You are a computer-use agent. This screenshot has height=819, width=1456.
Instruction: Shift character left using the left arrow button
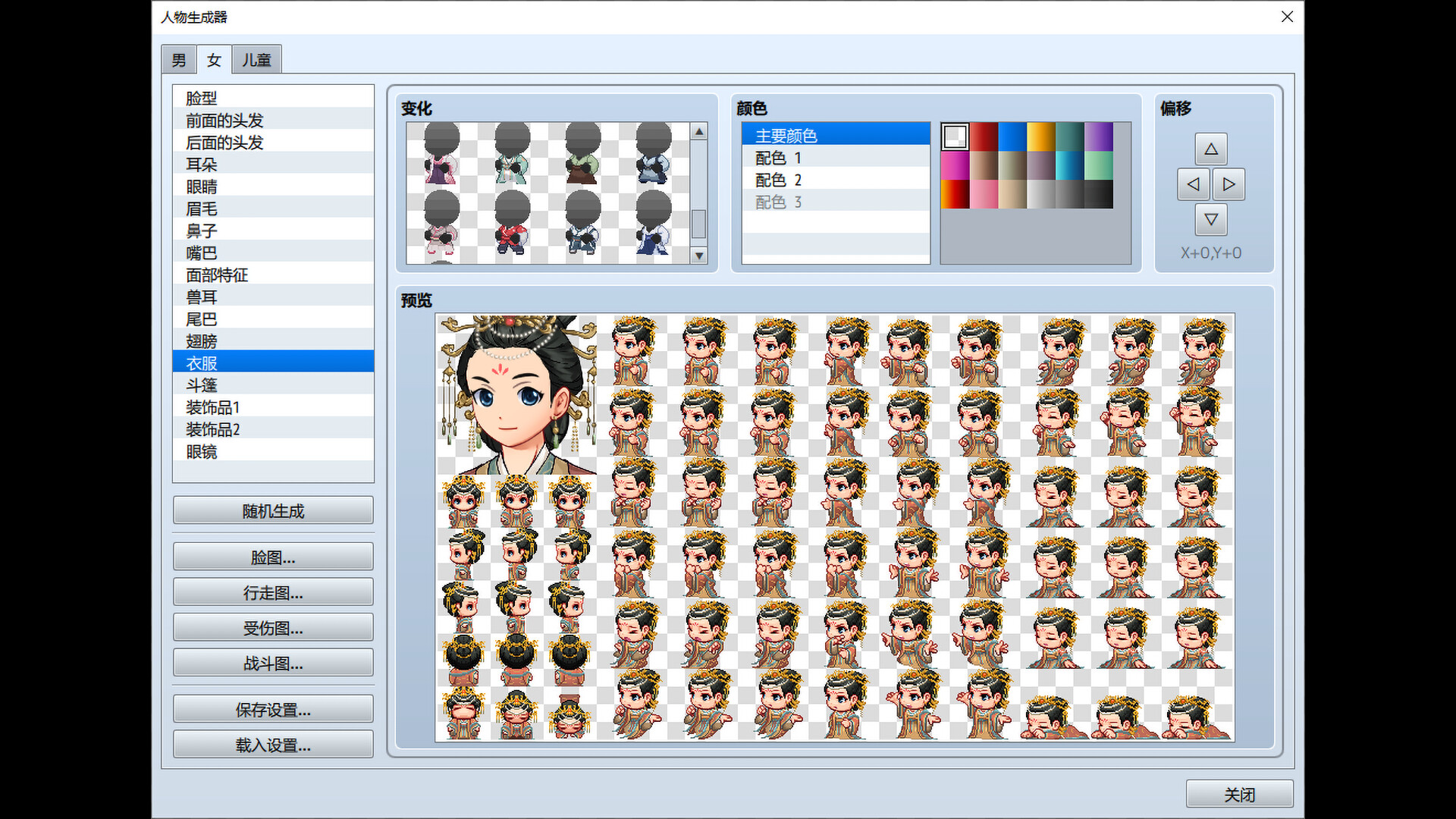(x=1193, y=184)
